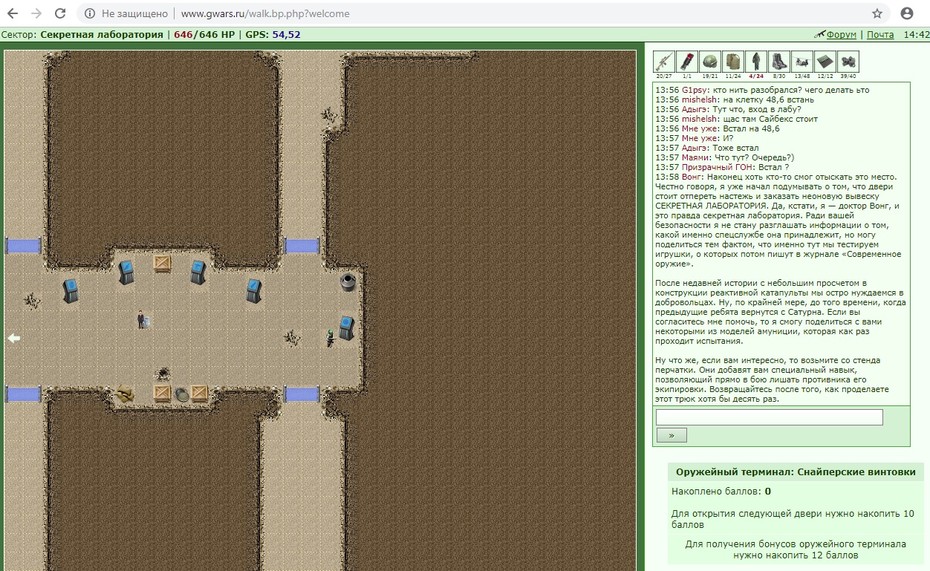Activate terminal left of the top crate
This screenshot has height=571, width=930.
click(126, 272)
